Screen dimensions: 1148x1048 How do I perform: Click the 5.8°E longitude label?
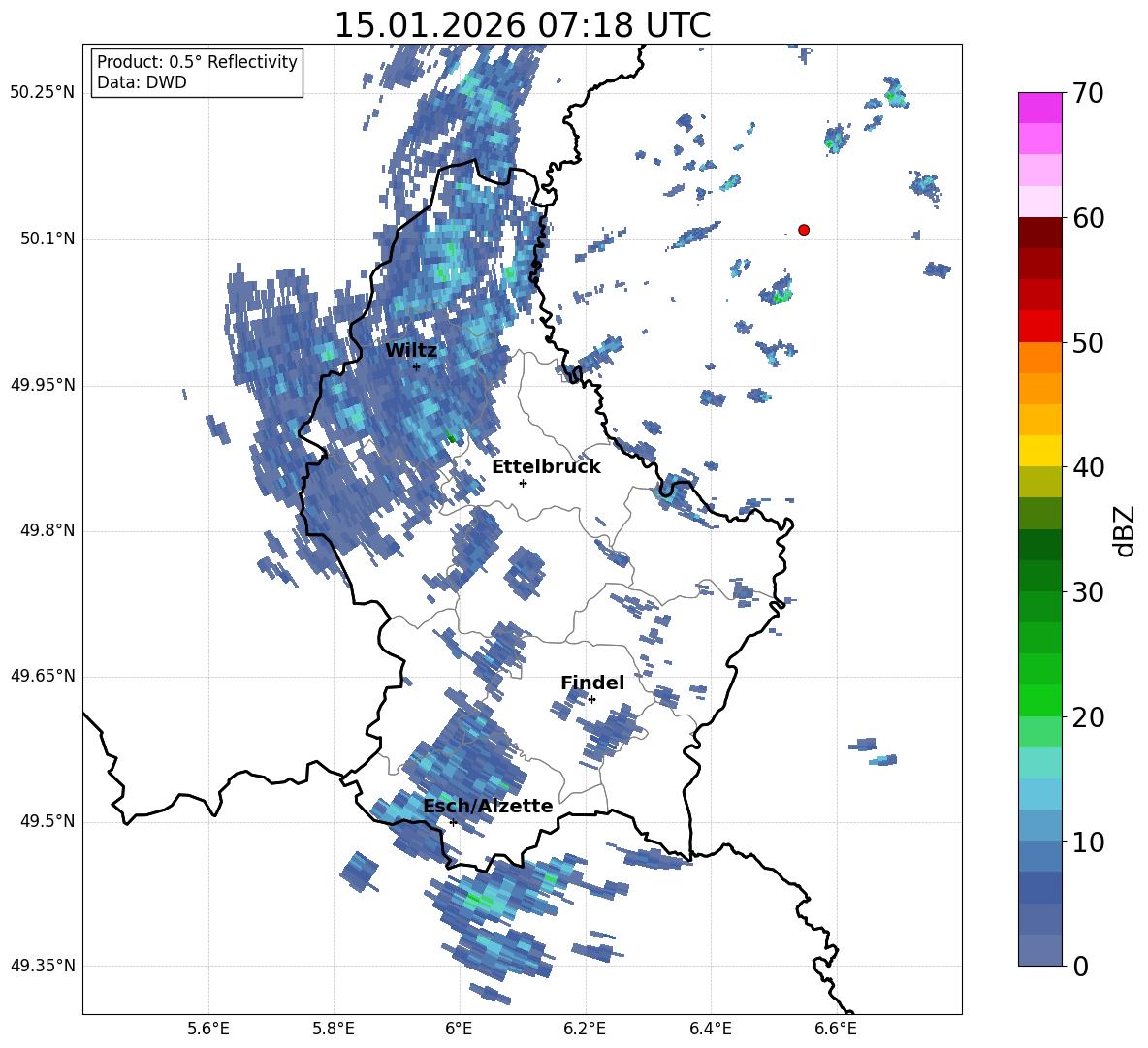click(x=334, y=1029)
